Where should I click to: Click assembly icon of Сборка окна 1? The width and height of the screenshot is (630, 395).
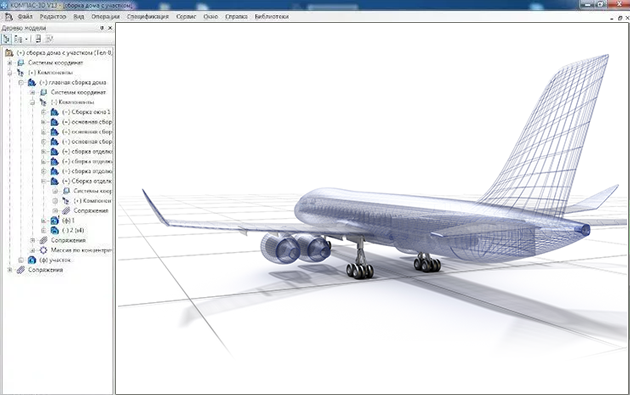[x=55, y=112]
